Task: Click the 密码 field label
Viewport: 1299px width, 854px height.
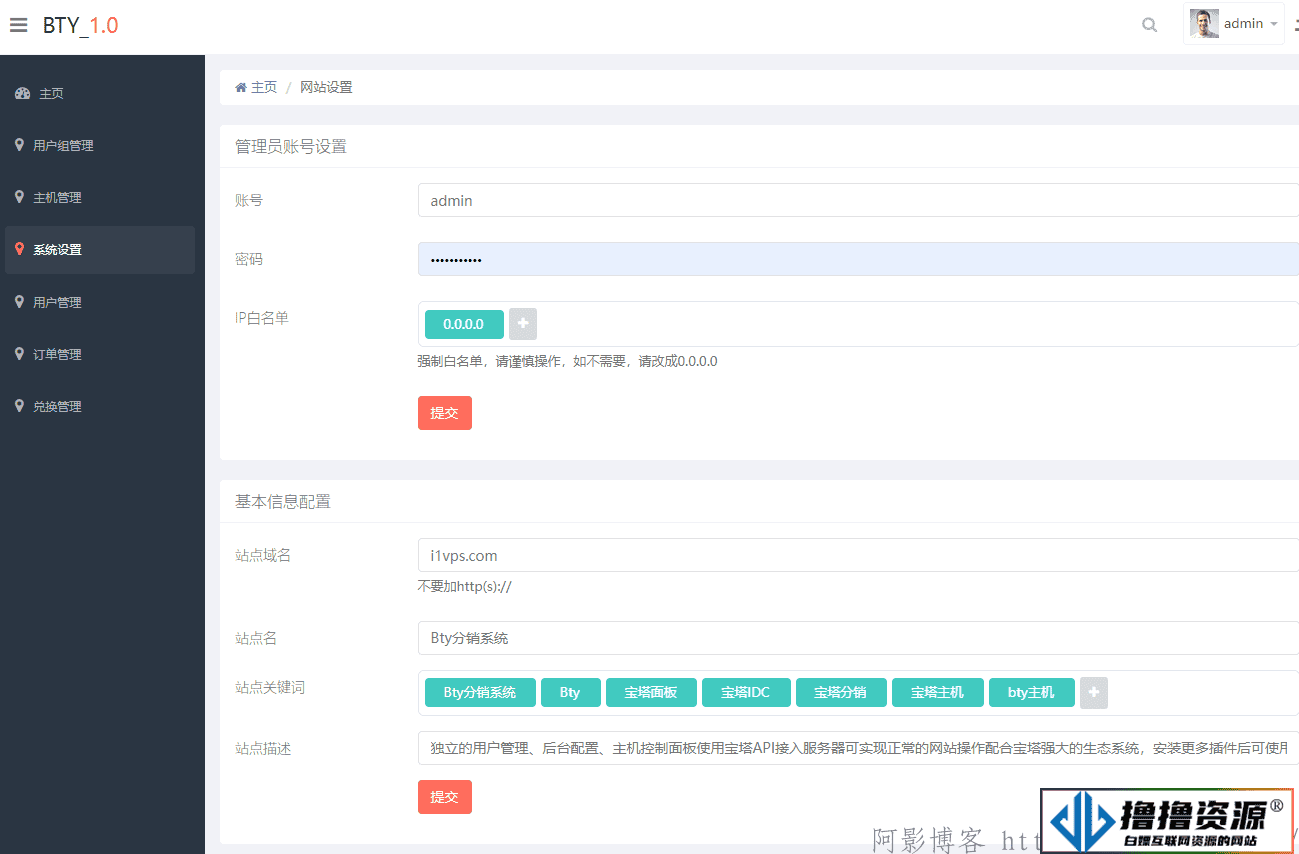Action: 249,259
